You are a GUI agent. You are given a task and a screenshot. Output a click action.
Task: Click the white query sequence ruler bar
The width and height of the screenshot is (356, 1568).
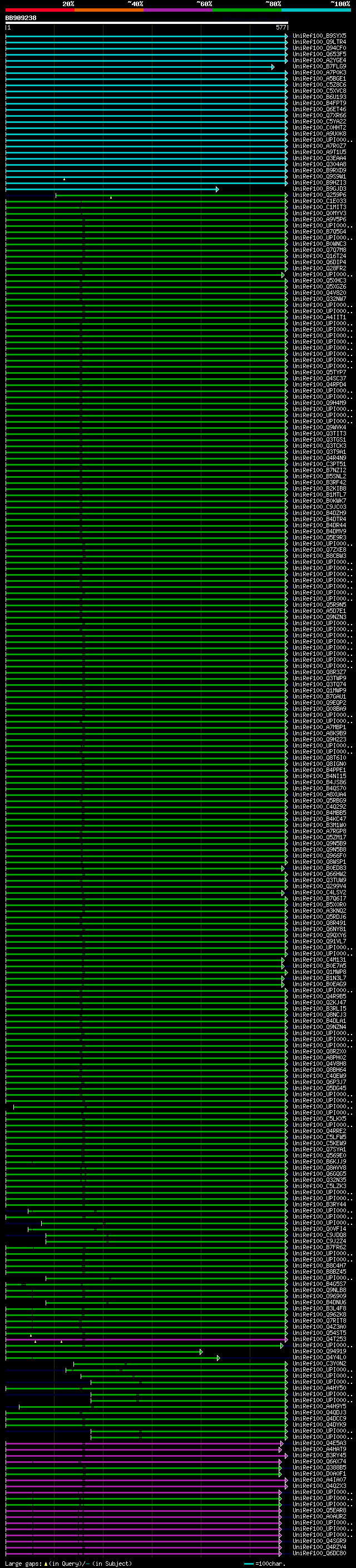click(147, 22)
